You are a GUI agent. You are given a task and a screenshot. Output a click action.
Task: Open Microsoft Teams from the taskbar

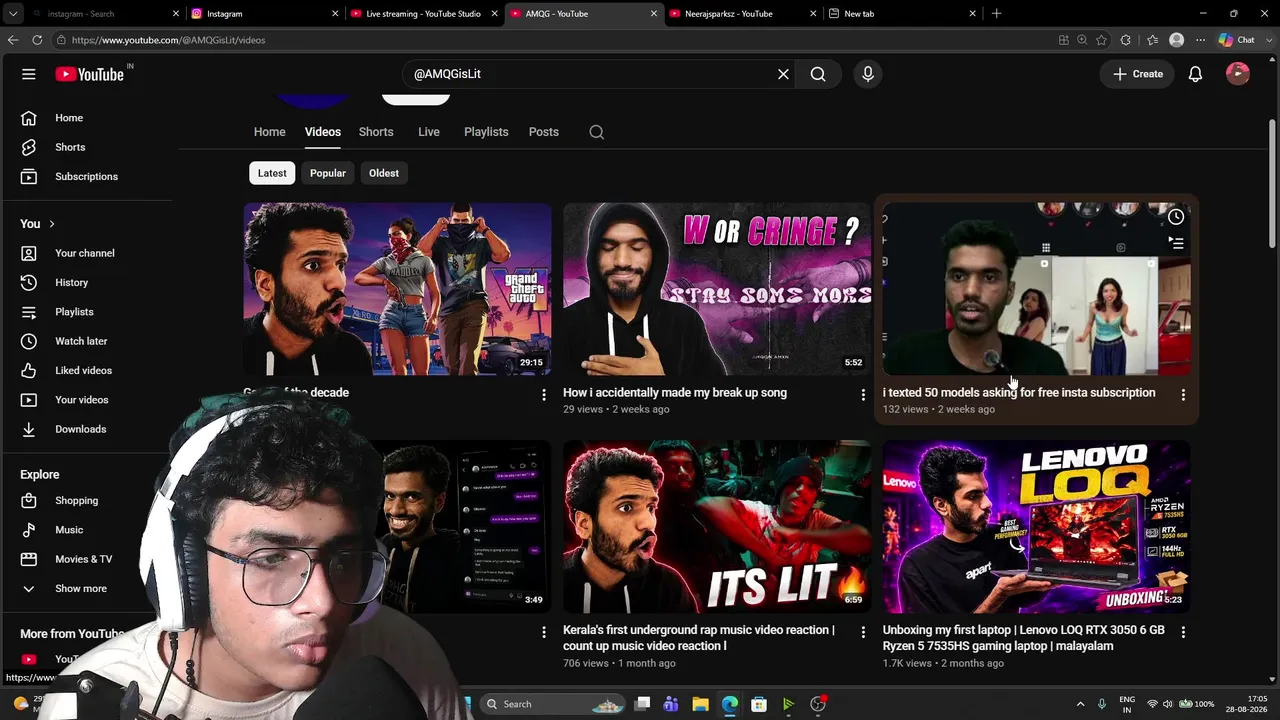[x=670, y=704]
